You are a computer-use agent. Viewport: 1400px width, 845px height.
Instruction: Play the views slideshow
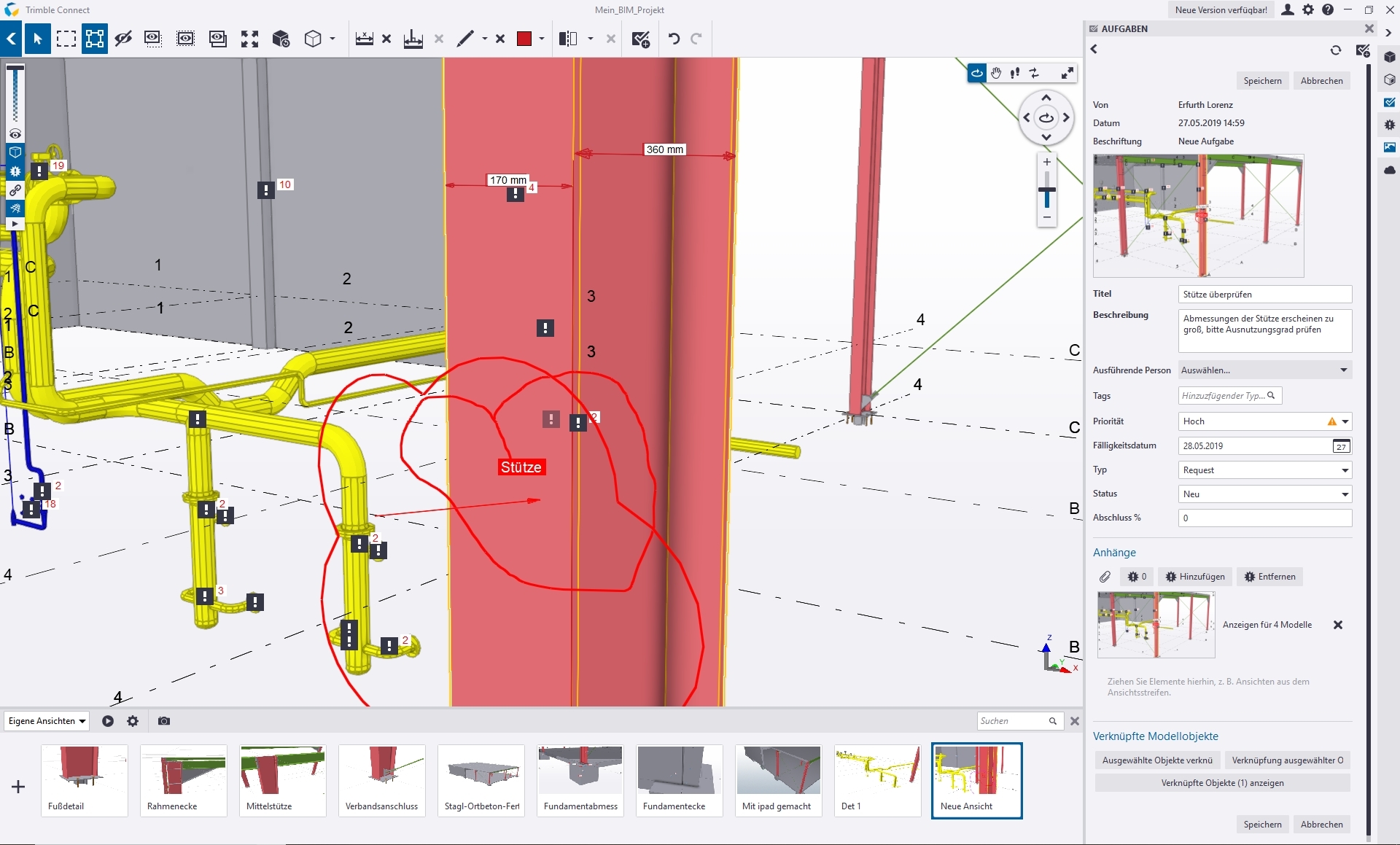[108, 721]
